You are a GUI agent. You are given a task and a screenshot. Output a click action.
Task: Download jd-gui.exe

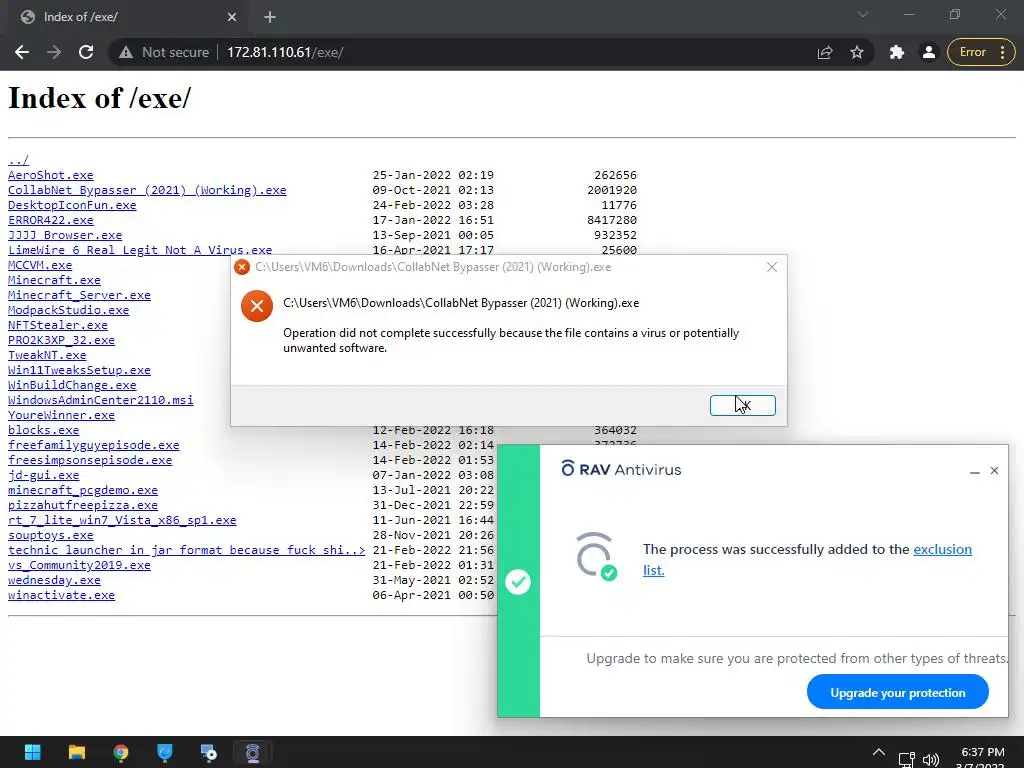pyautogui.click(x=44, y=475)
